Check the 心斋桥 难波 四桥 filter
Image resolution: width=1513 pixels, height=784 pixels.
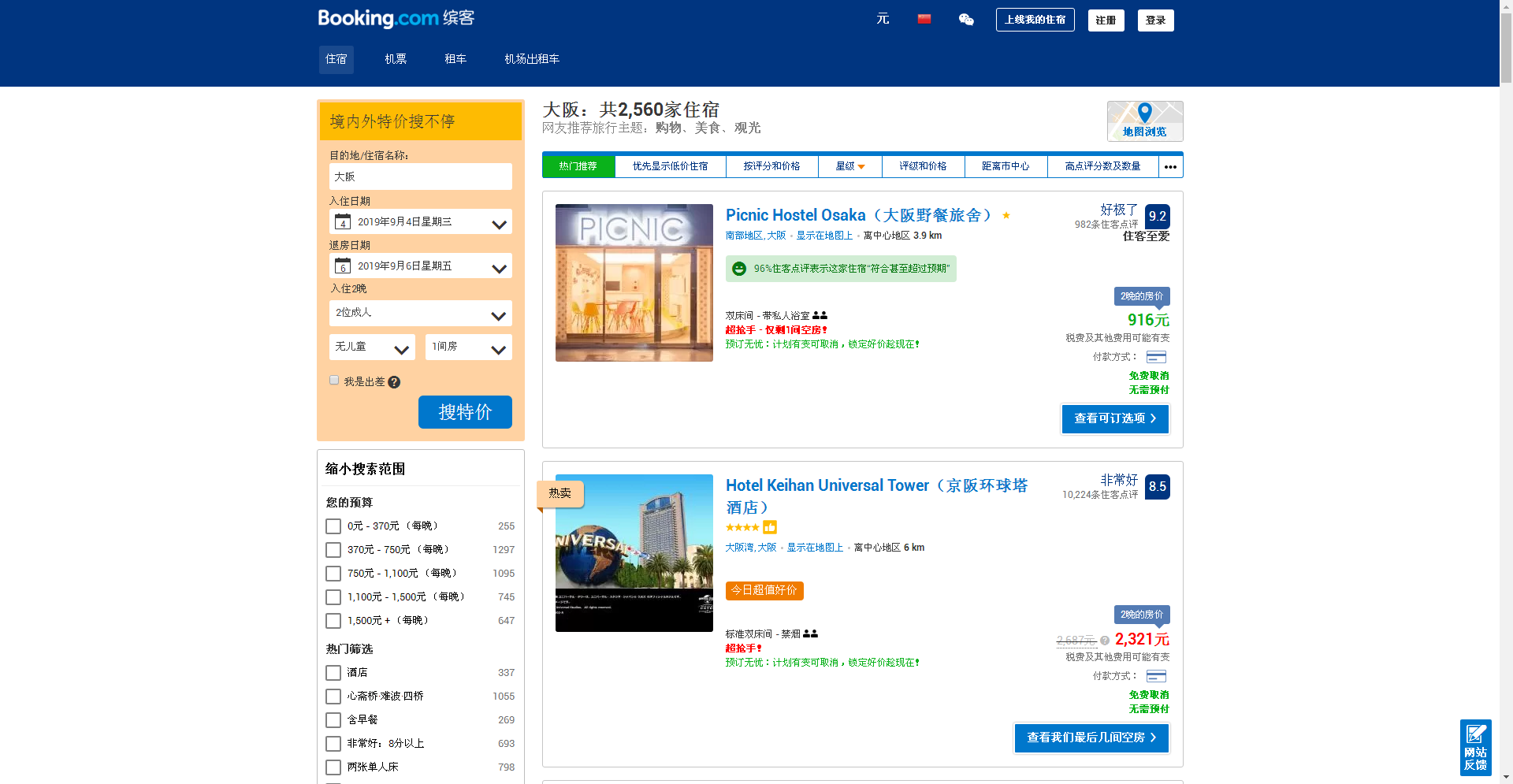click(333, 697)
